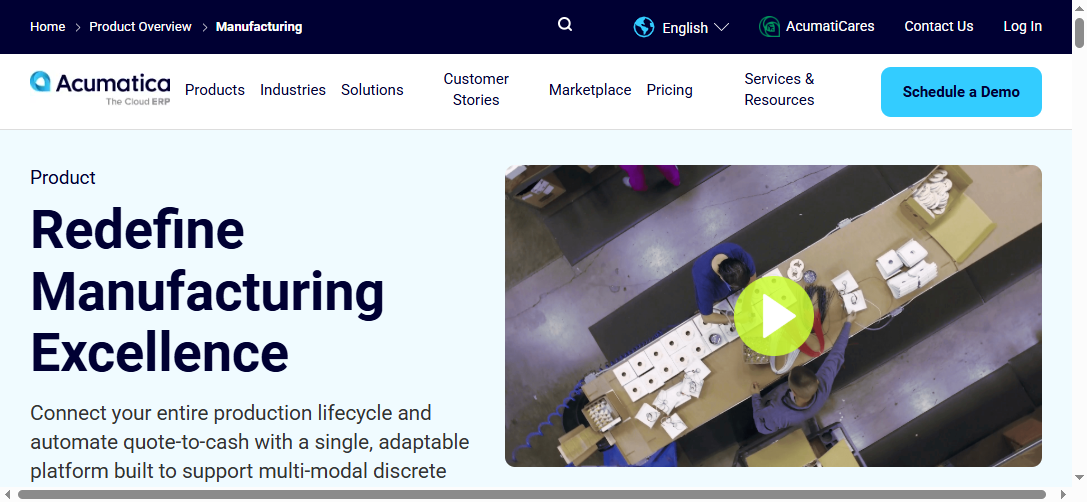Click the globe language icon
This screenshot has width=1087, height=502.
[x=644, y=27]
